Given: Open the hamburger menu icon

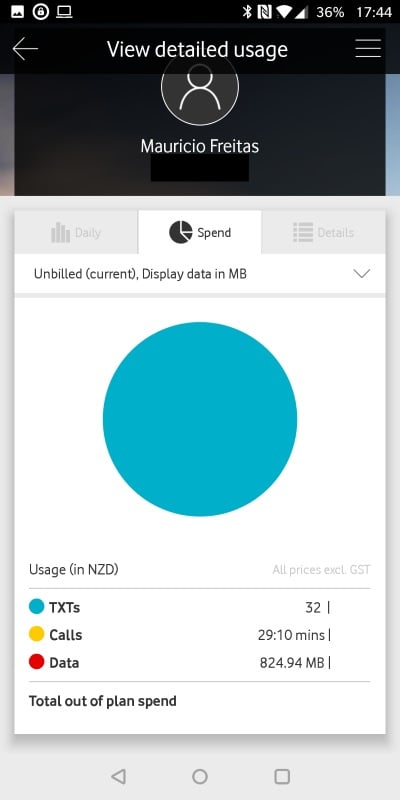Looking at the screenshot, I should click(x=368, y=48).
